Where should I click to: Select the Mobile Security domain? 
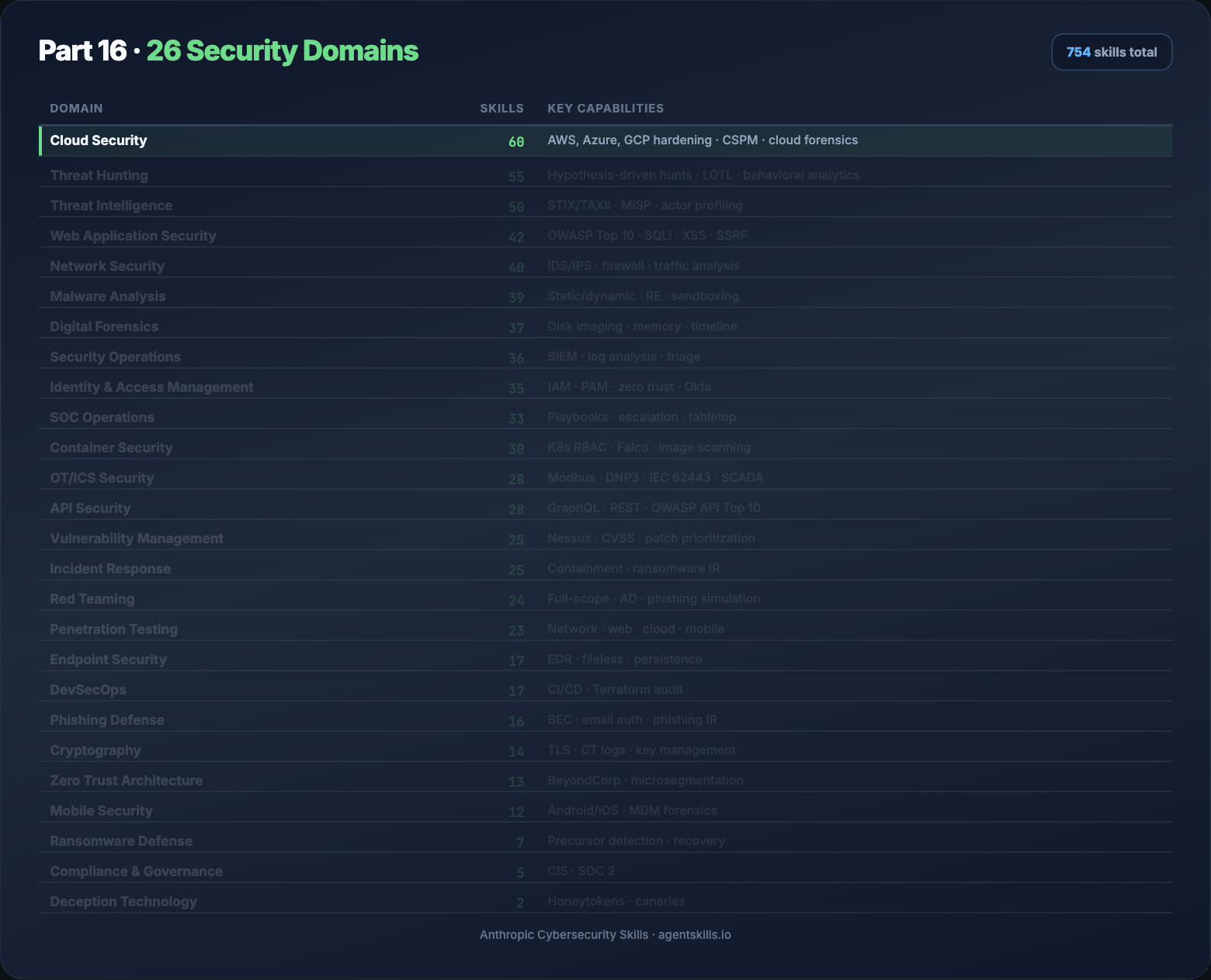coord(101,811)
